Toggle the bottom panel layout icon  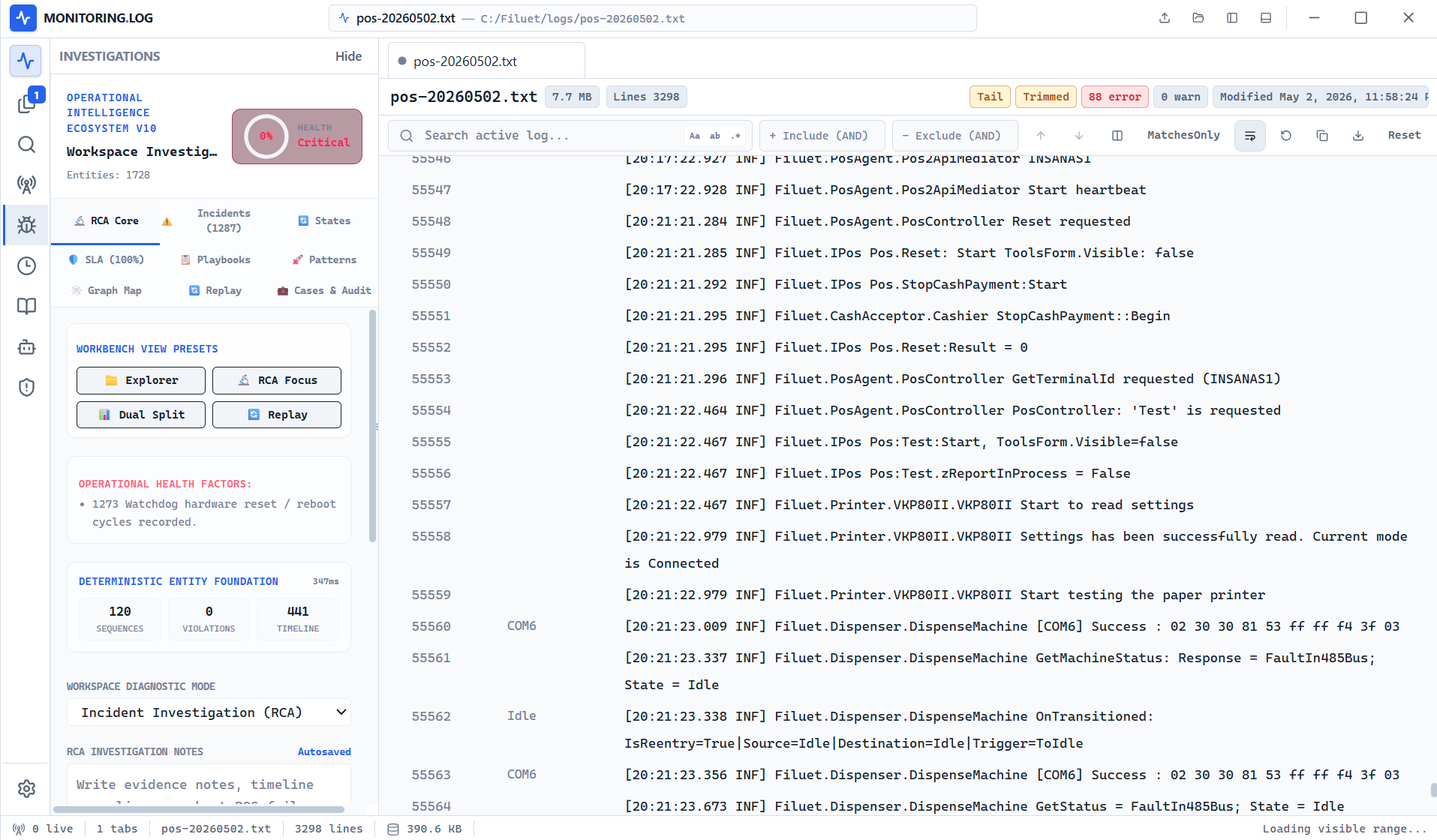pos(1266,18)
